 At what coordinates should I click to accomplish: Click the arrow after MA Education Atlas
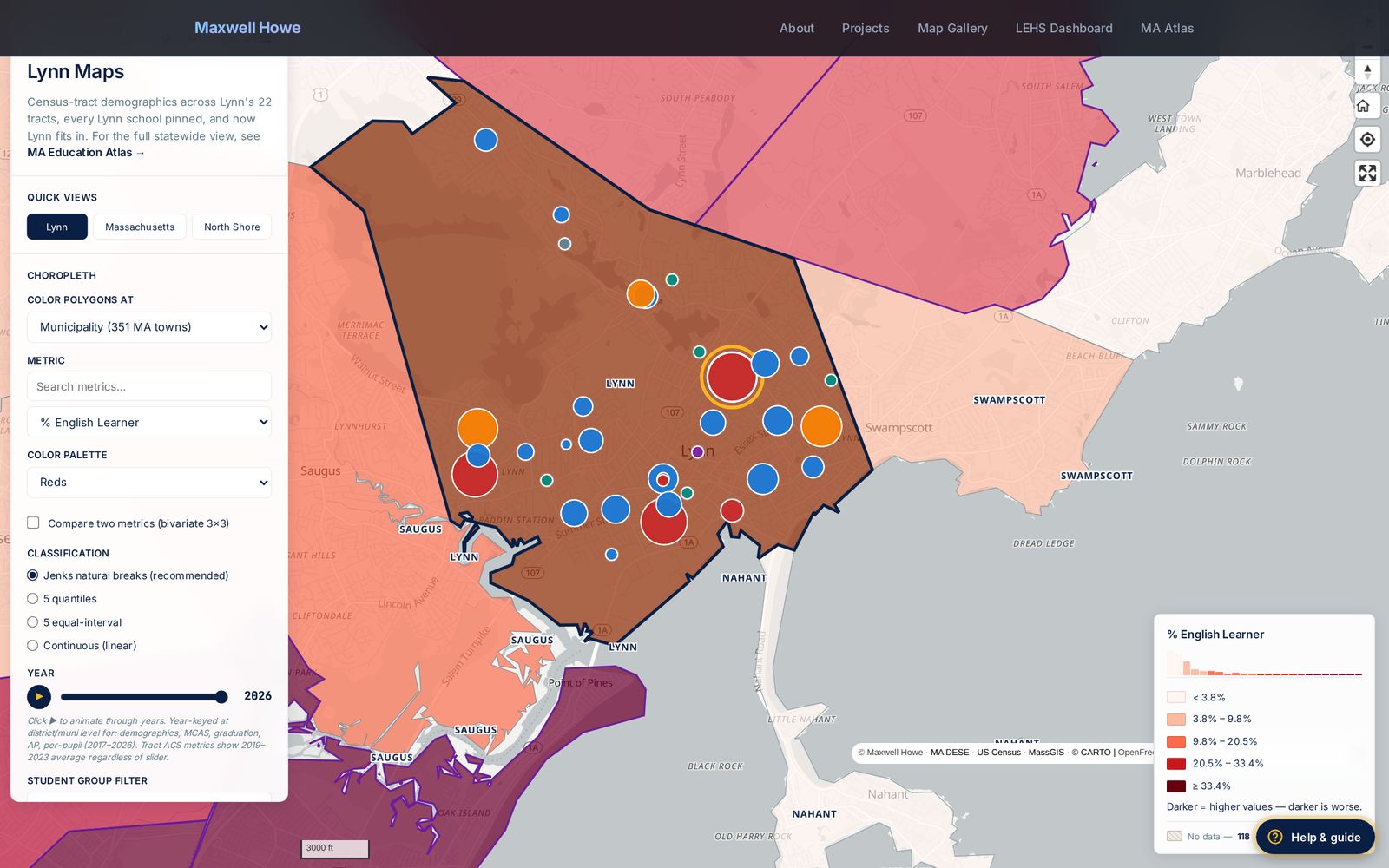tap(141, 153)
